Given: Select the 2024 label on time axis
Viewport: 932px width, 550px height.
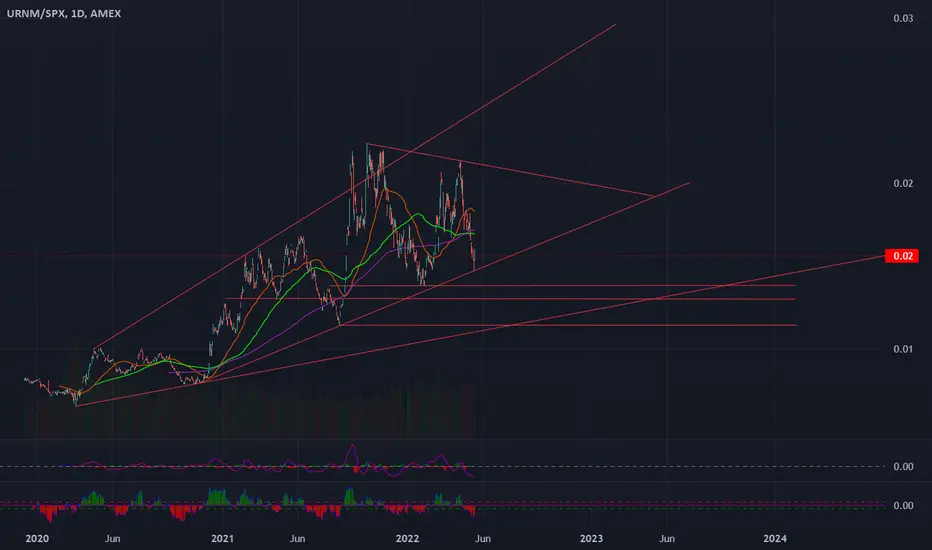Looking at the screenshot, I should click(774, 538).
